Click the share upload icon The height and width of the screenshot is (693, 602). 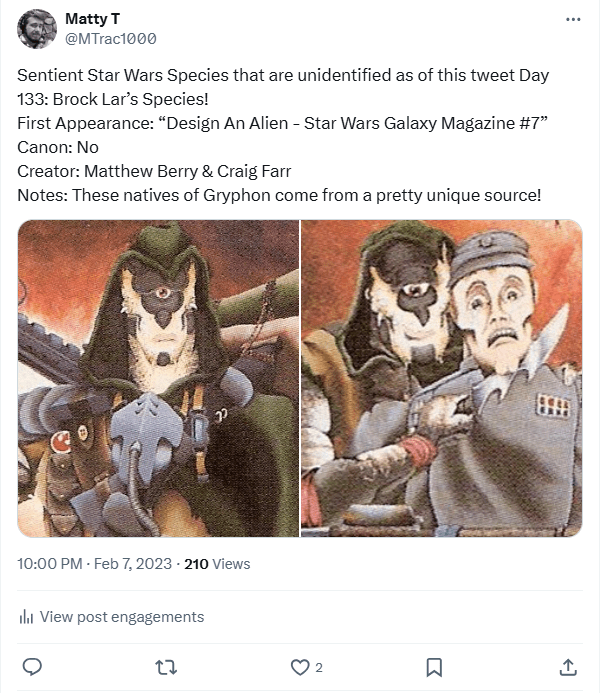(567, 666)
